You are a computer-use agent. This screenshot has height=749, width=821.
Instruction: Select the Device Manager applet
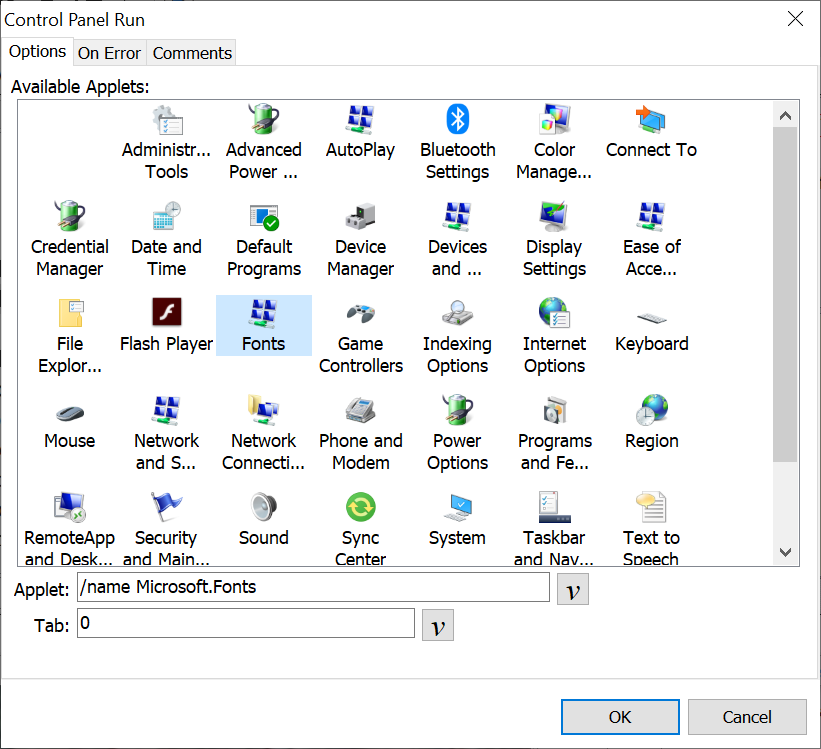tap(360, 216)
